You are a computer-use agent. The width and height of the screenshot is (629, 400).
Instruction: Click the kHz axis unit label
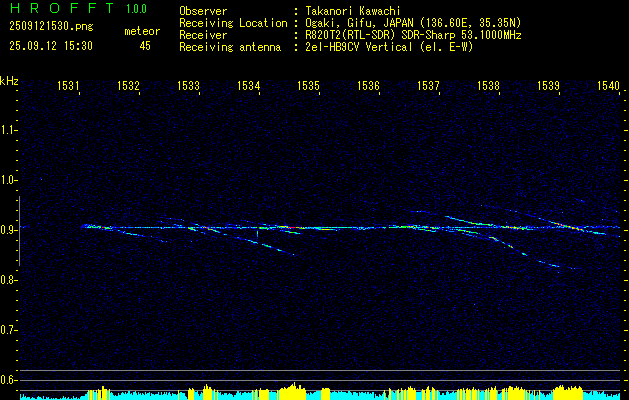point(9,81)
